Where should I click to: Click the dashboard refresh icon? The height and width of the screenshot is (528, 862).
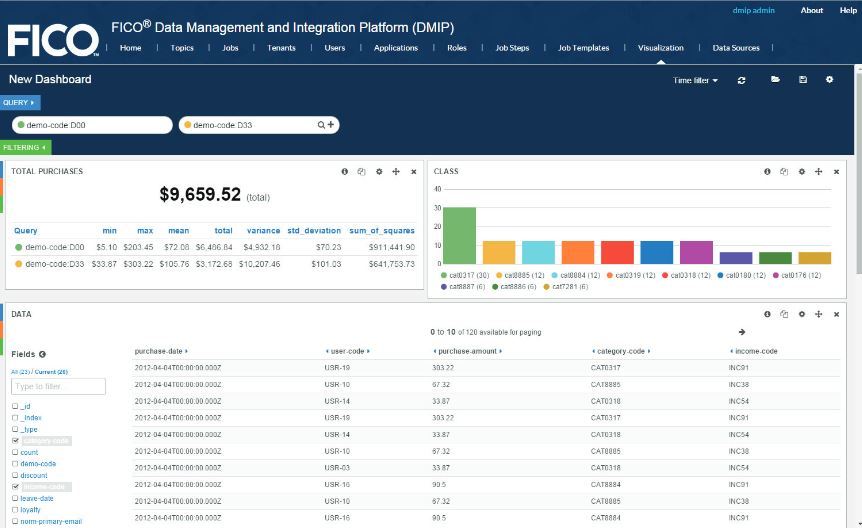click(741, 80)
